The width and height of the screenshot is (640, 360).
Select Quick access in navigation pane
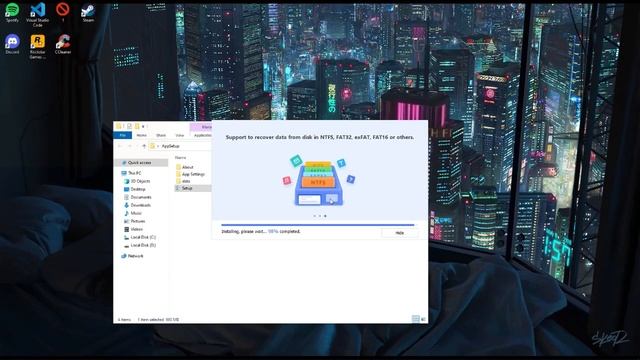point(142,162)
